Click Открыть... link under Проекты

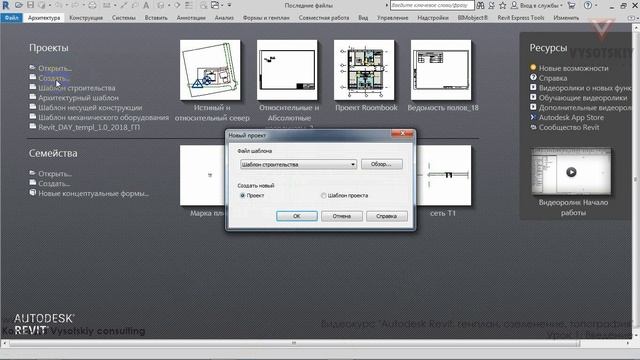click(x=55, y=68)
